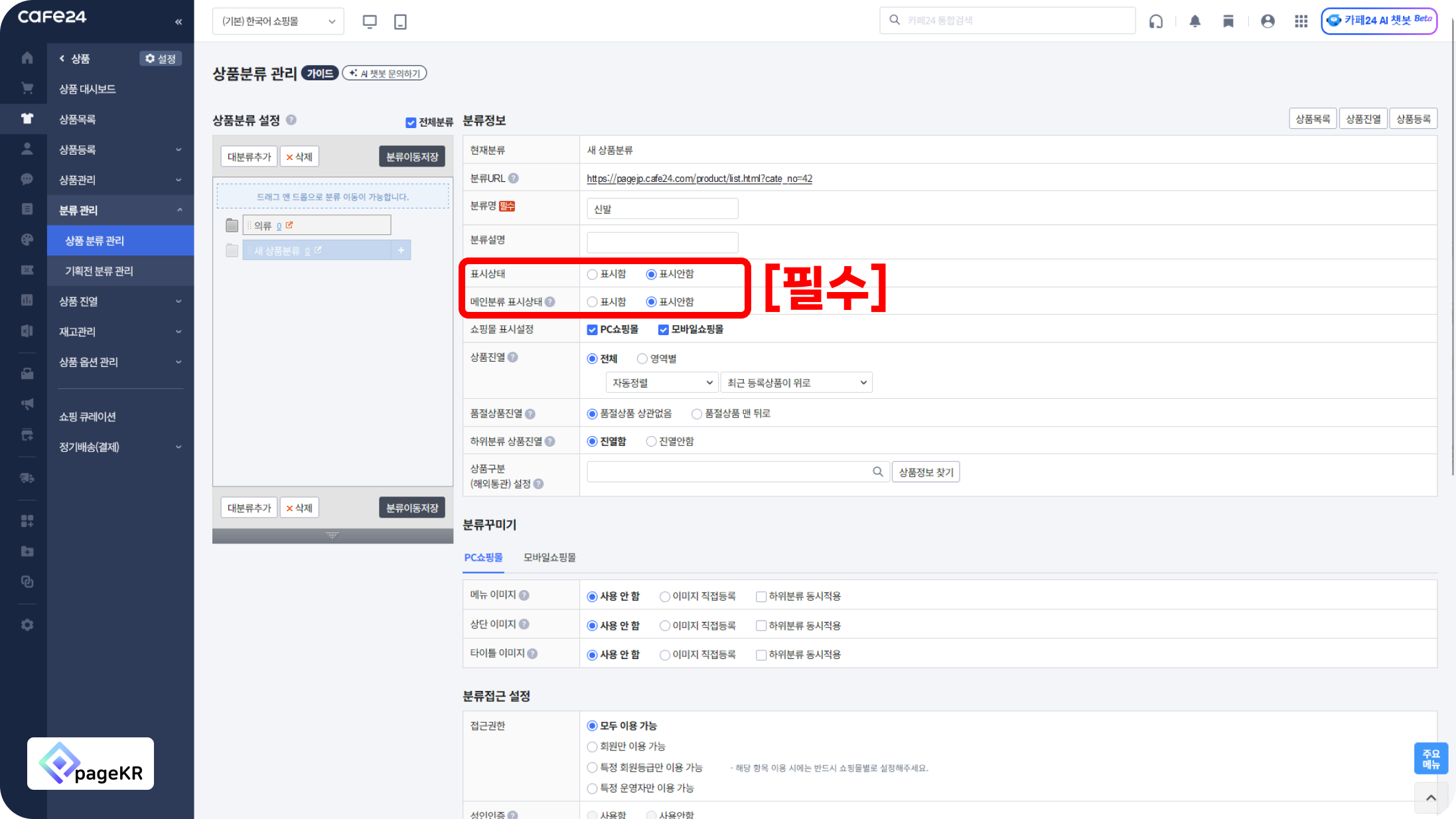Open the category URL link

point(699,179)
